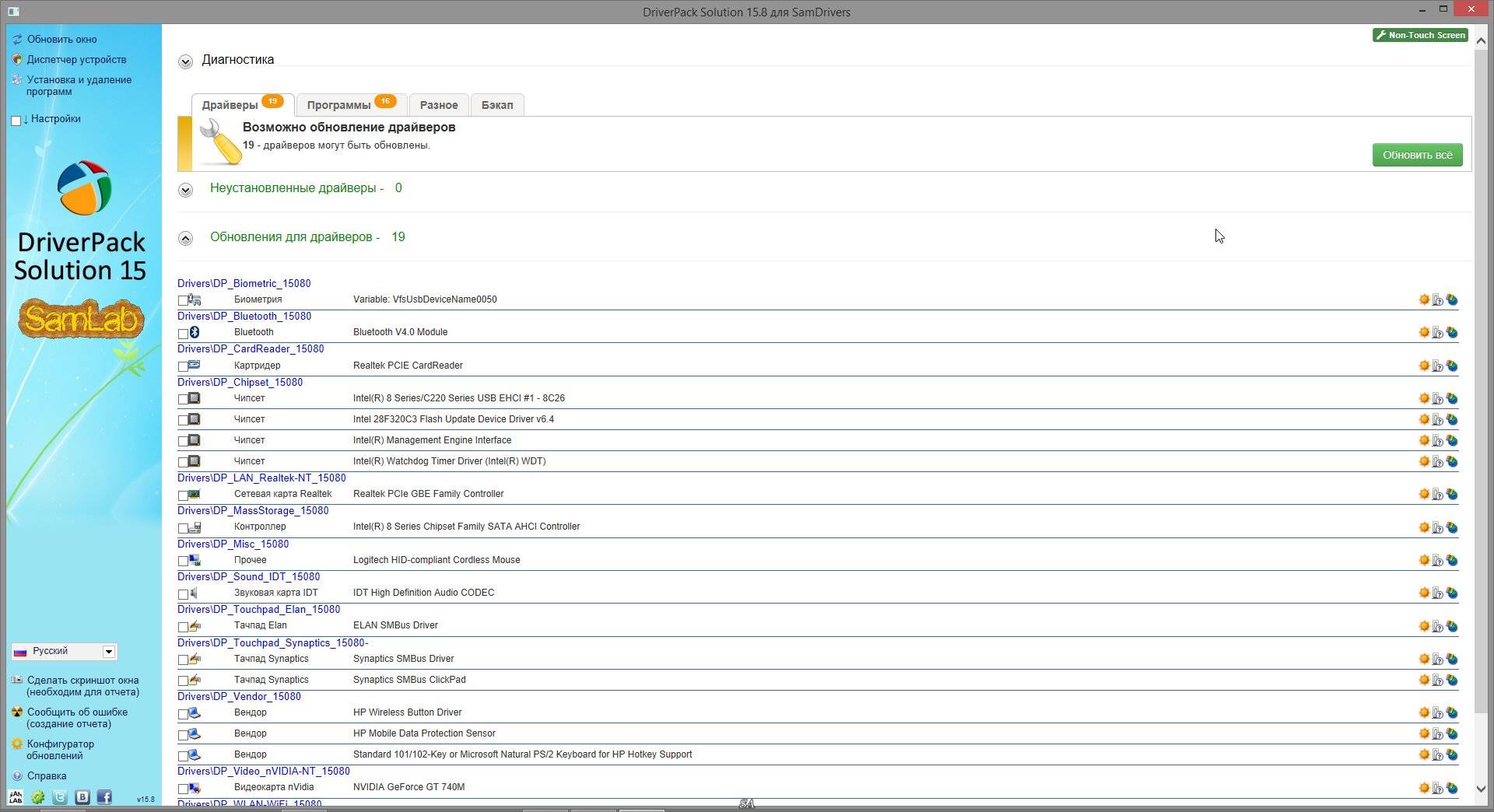Click the Intel 28F320C3 Flash Update Device Driver text
1494x812 pixels.
point(454,419)
